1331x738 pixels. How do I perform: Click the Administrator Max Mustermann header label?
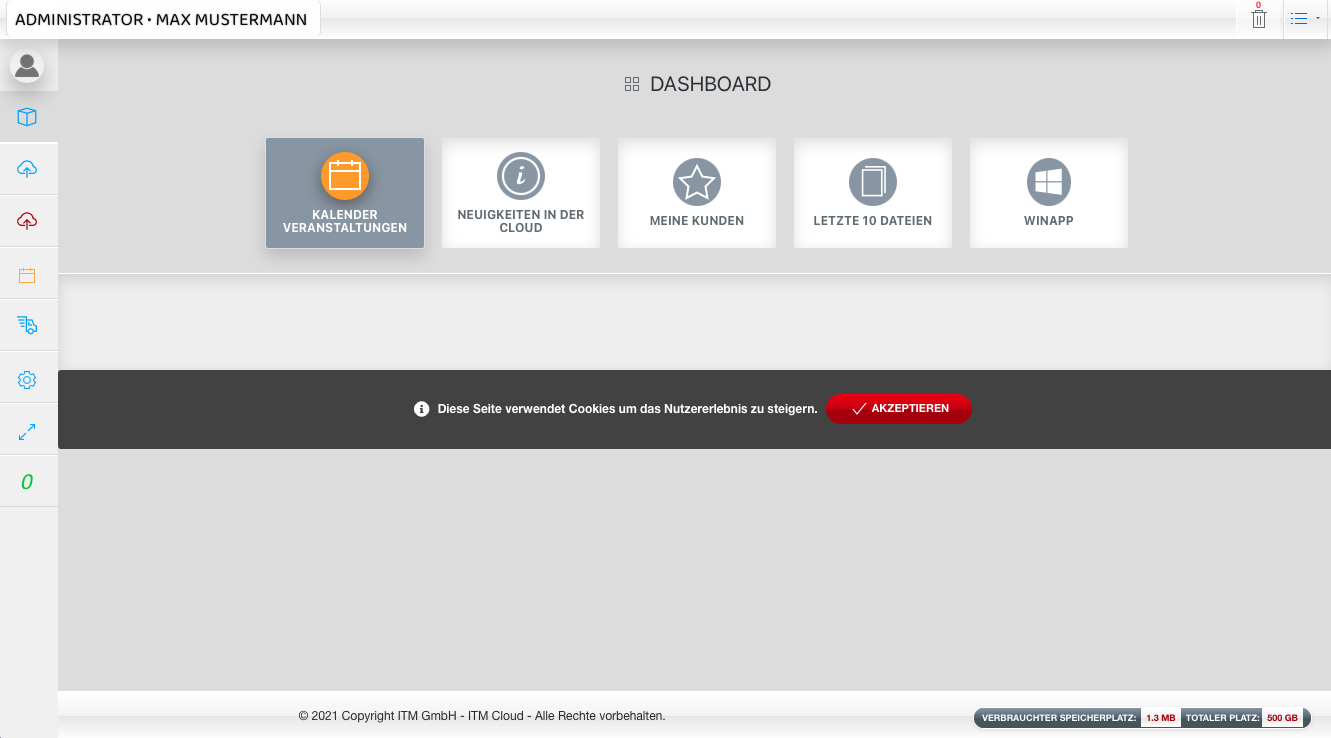(161, 19)
